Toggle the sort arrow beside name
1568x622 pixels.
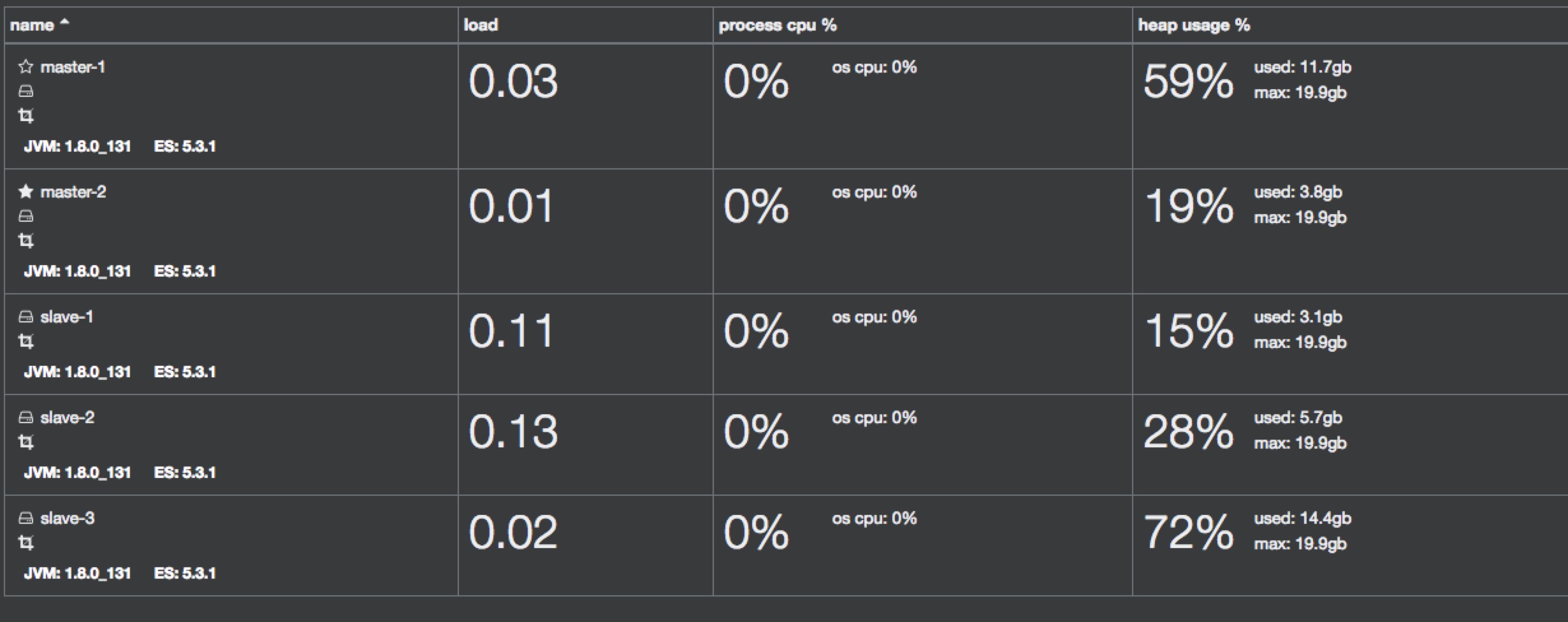tap(64, 24)
